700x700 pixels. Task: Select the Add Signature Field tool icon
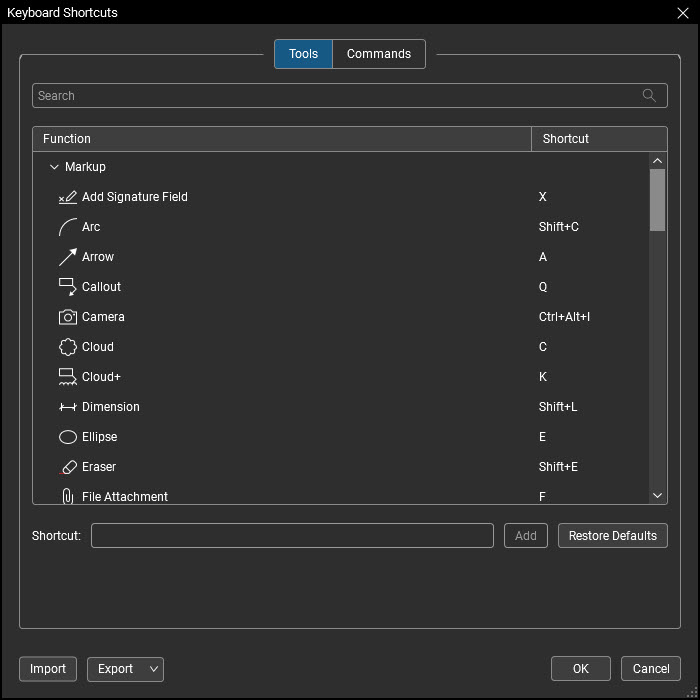(x=67, y=197)
